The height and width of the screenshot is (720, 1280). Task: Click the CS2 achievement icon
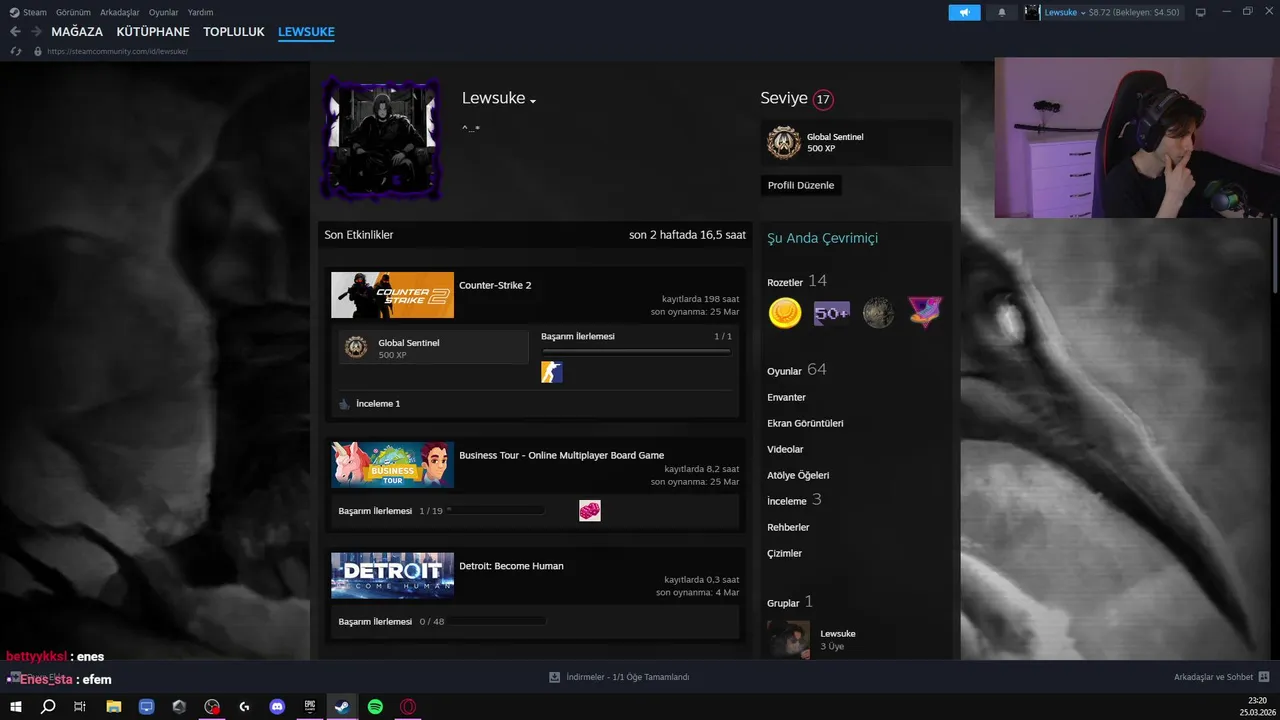[552, 372]
